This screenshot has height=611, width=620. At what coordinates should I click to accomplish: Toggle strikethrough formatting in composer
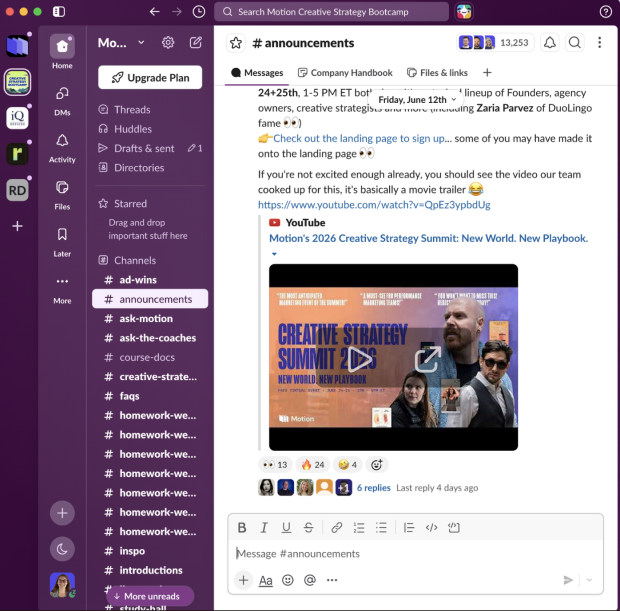coord(308,527)
